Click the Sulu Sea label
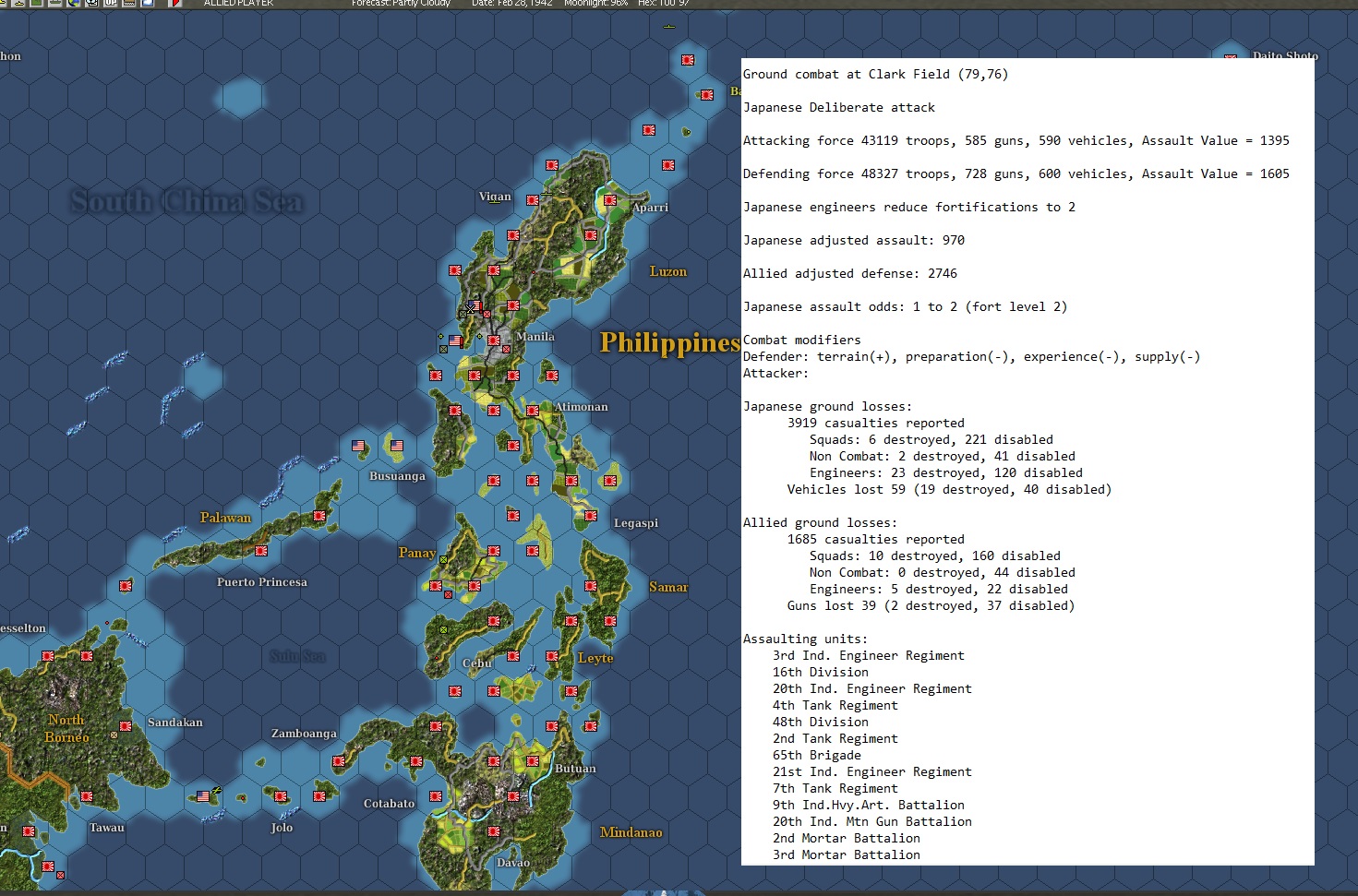The width and height of the screenshot is (1358, 896). 297,656
